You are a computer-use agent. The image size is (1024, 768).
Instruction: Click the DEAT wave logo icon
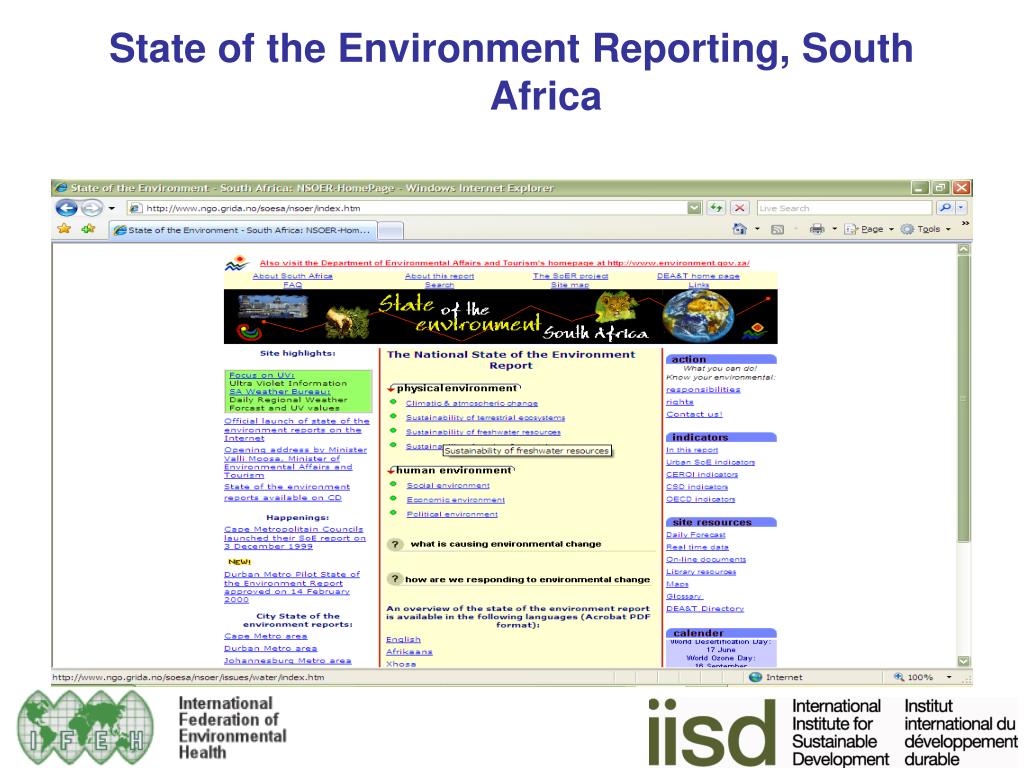pos(236,264)
